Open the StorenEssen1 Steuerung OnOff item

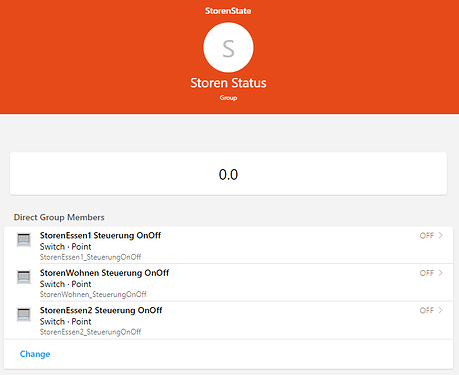(x=228, y=245)
